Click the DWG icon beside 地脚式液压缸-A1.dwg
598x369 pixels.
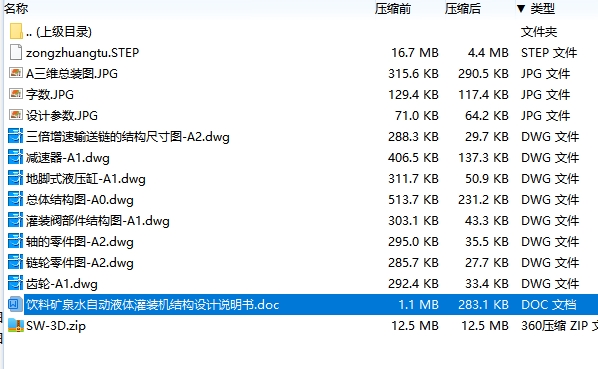pos(15,178)
